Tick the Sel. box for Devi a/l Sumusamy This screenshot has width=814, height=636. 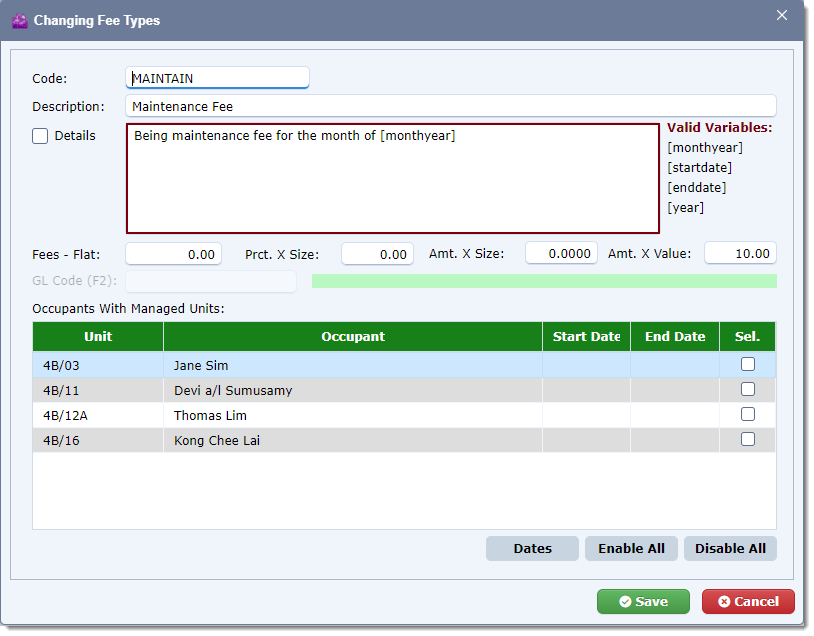click(x=747, y=390)
